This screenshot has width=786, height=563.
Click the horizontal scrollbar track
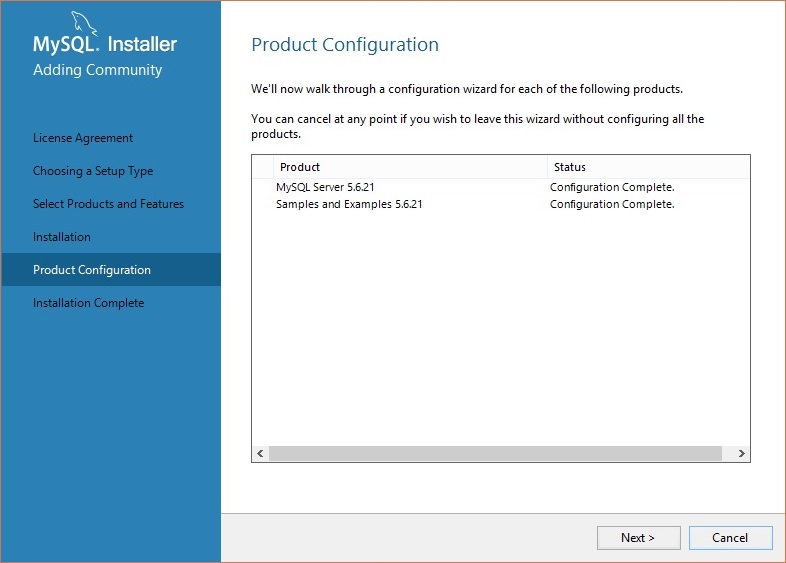tap(495, 453)
